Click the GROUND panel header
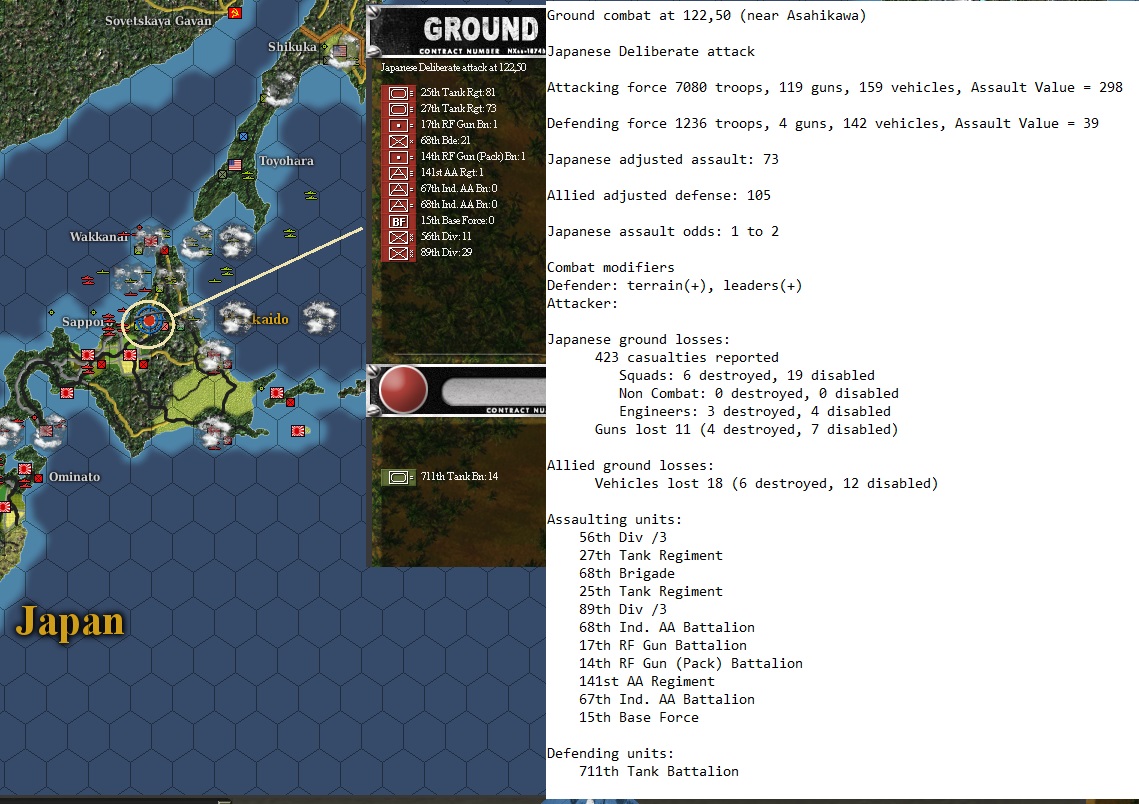Image resolution: width=1139 pixels, height=804 pixels. tap(458, 31)
